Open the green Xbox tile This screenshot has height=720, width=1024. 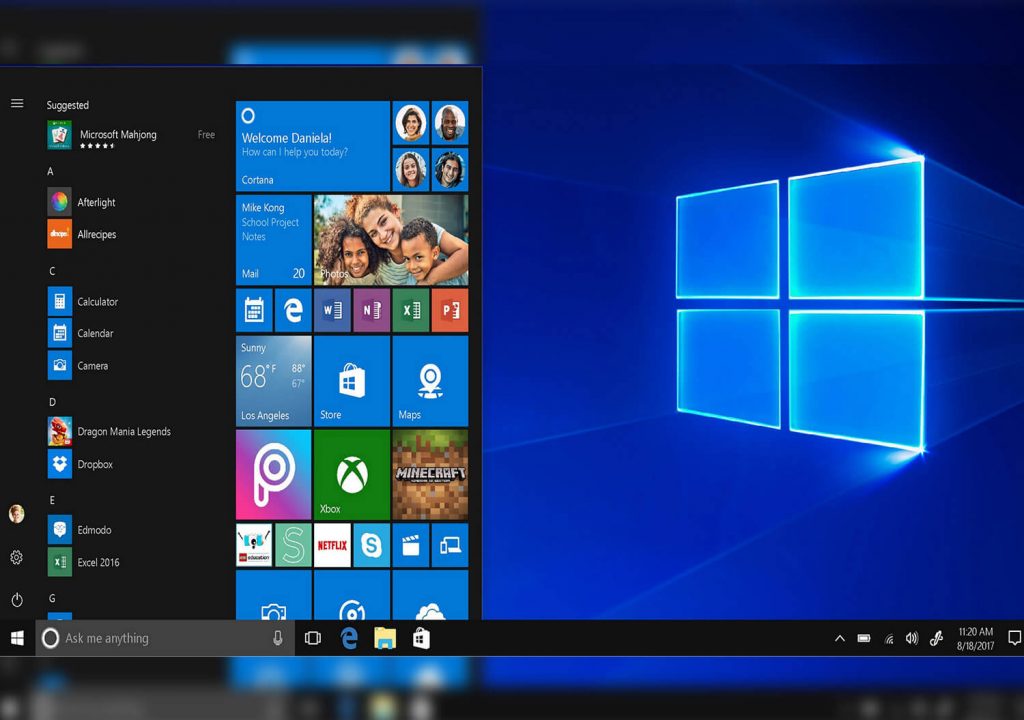coord(351,474)
